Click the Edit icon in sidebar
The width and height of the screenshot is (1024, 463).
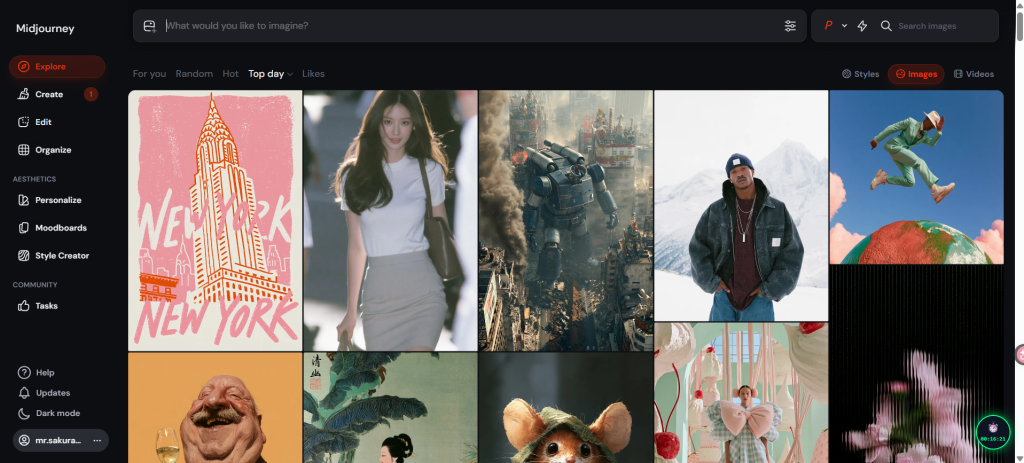click(24, 122)
